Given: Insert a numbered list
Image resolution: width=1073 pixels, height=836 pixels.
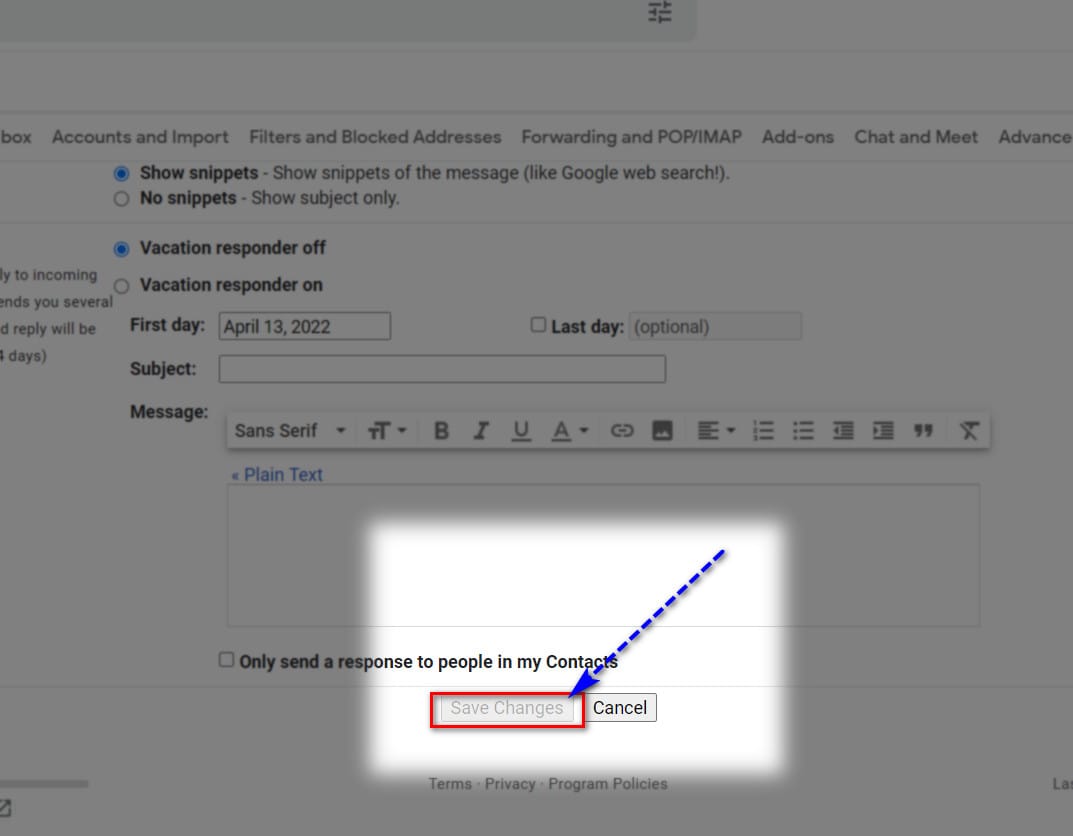Looking at the screenshot, I should coord(763,431).
